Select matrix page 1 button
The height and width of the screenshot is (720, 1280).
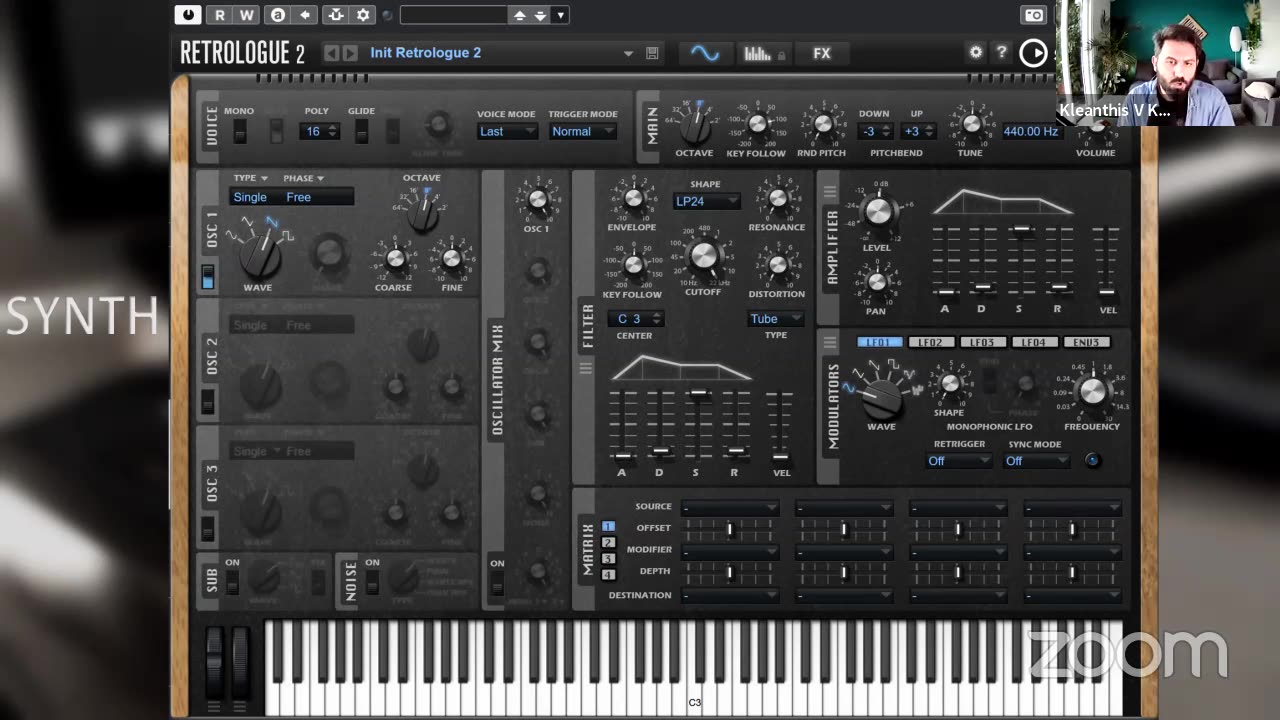[x=608, y=526]
